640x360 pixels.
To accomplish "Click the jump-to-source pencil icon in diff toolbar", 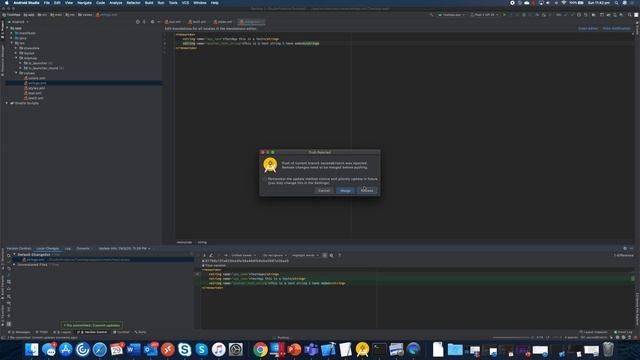I will (x=211, y=256).
